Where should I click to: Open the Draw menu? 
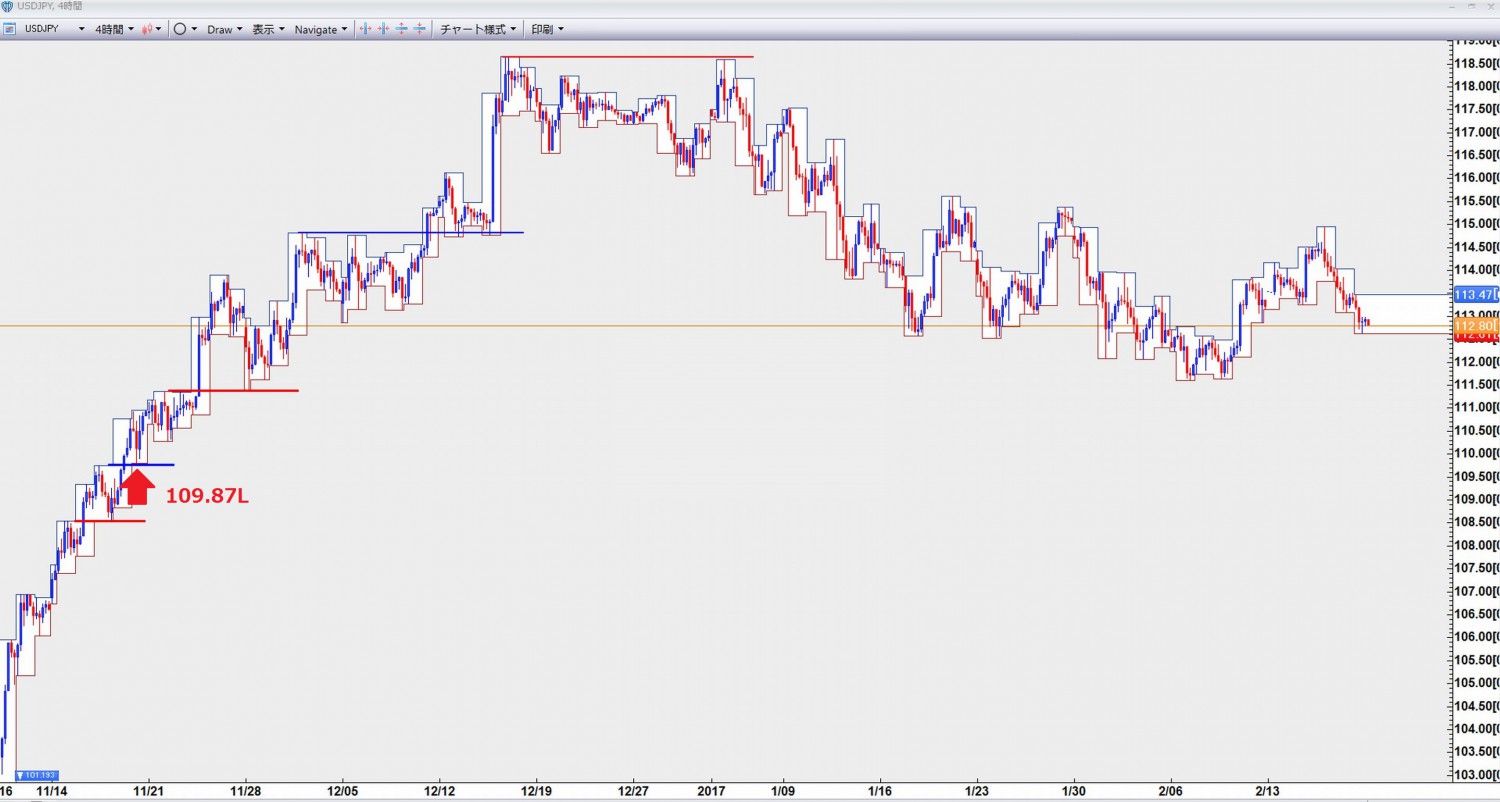pos(224,29)
